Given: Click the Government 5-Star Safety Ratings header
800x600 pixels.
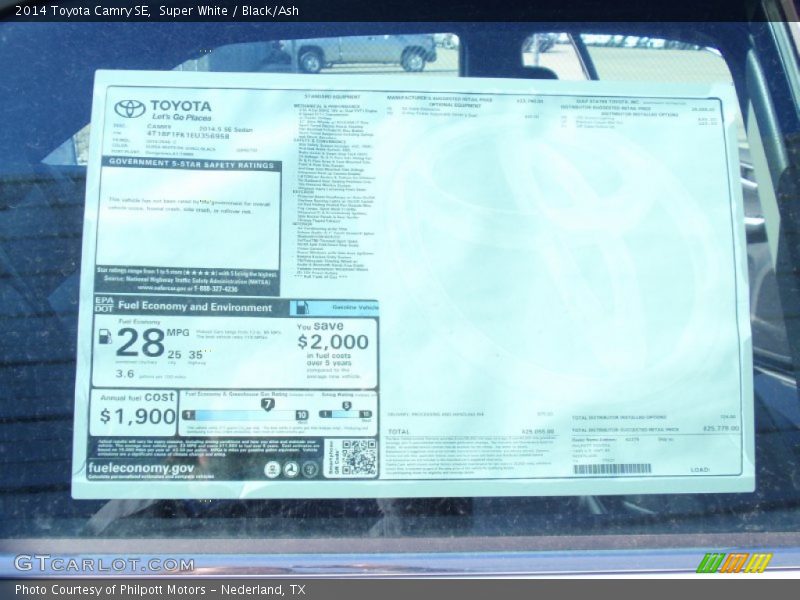Looking at the screenshot, I should 191,163.
